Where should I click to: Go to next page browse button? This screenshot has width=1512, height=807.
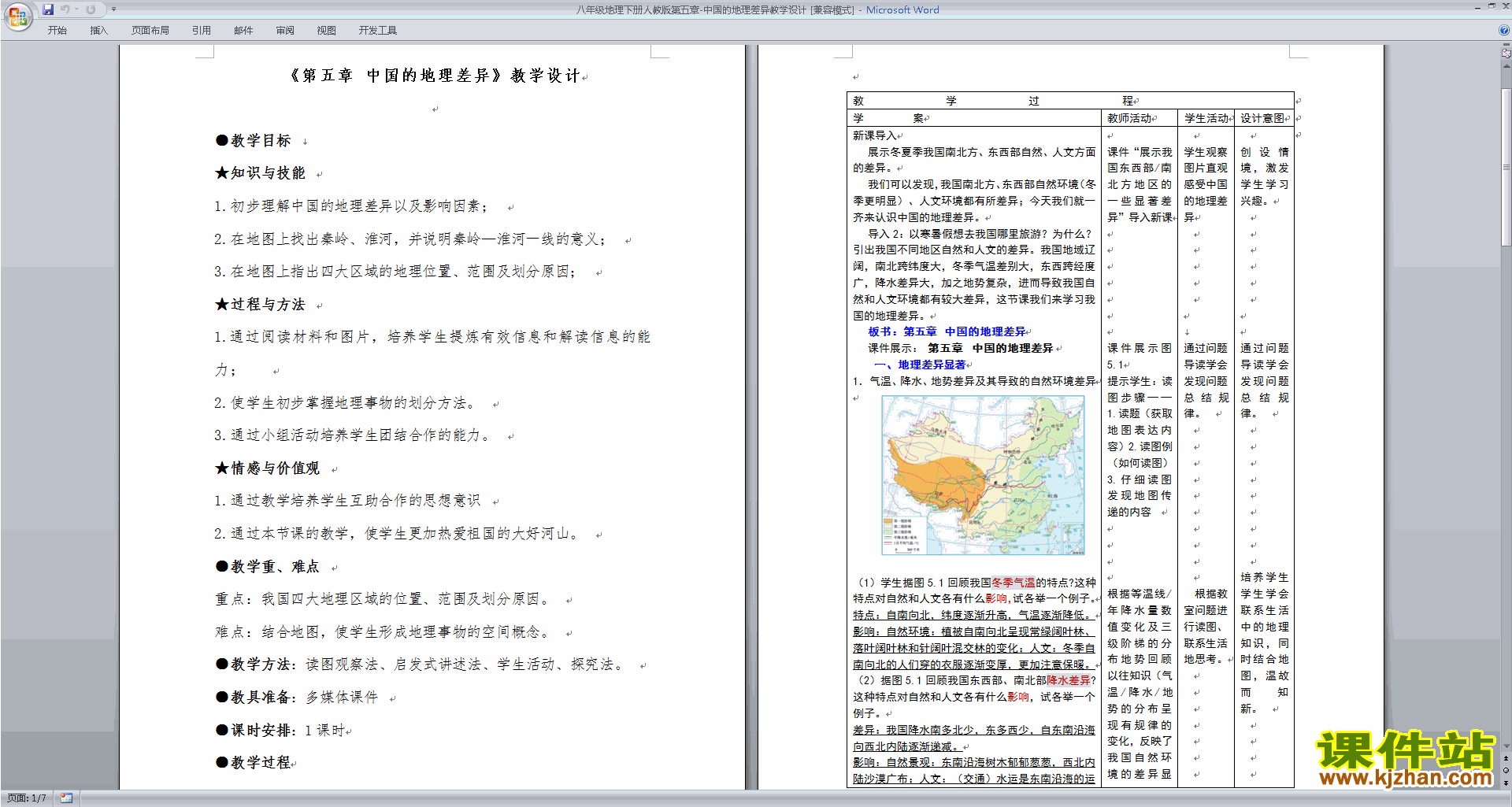coord(1506,782)
